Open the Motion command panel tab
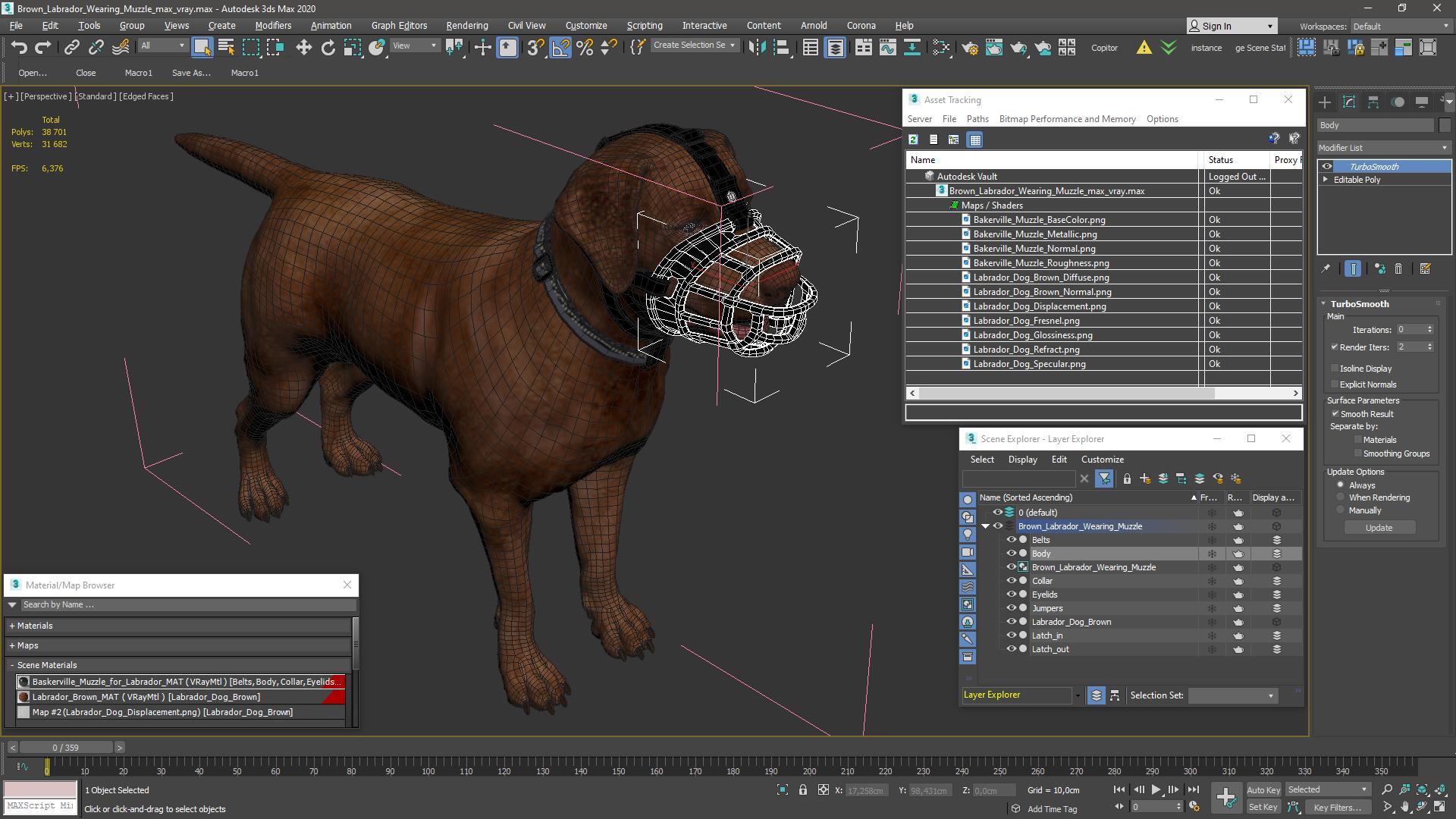This screenshot has width=1456, height=819. (x=1398, y=102)
